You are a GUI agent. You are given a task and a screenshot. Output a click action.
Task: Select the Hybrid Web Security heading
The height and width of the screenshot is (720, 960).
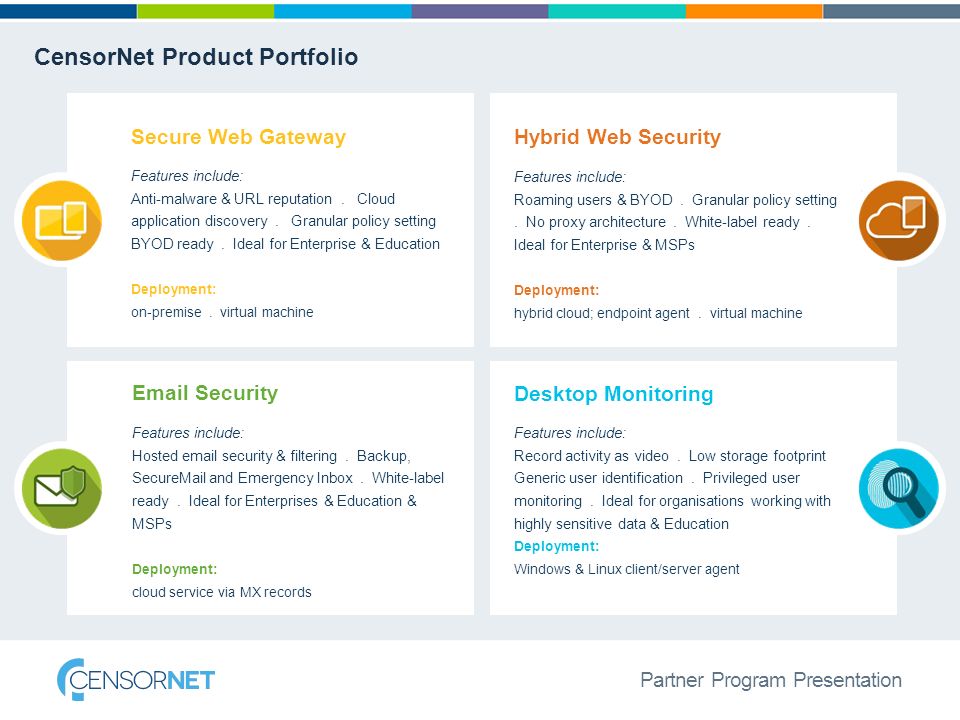617,137
